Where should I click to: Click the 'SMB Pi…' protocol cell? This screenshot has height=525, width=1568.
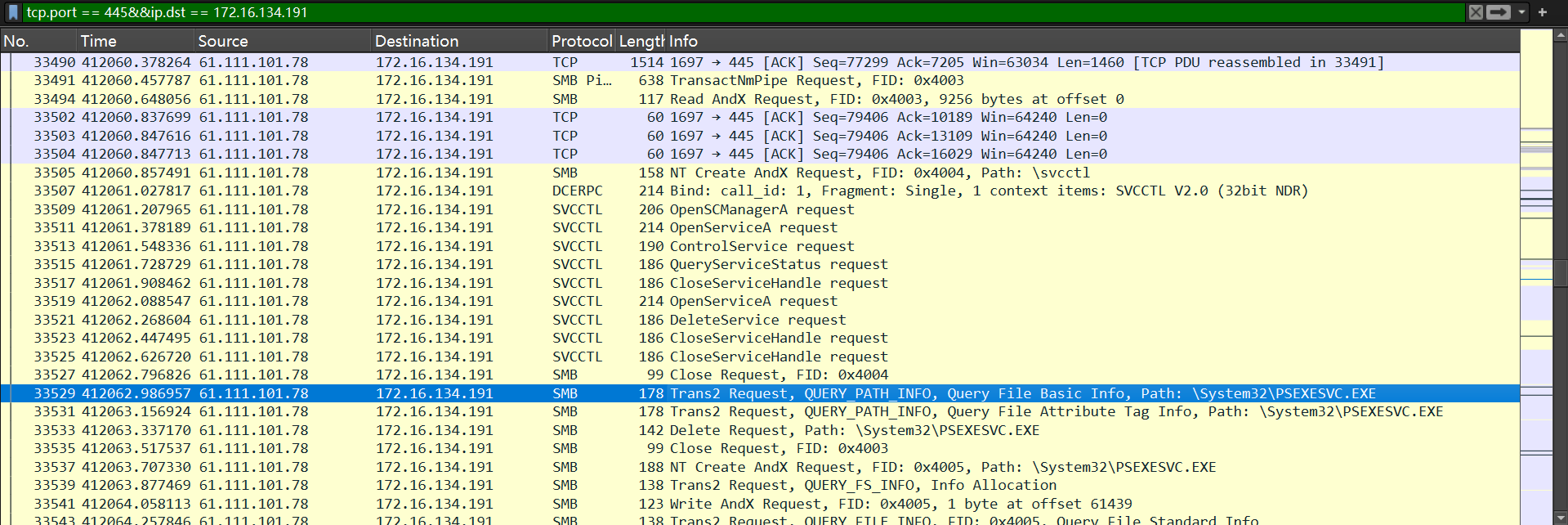click(581, 80)
